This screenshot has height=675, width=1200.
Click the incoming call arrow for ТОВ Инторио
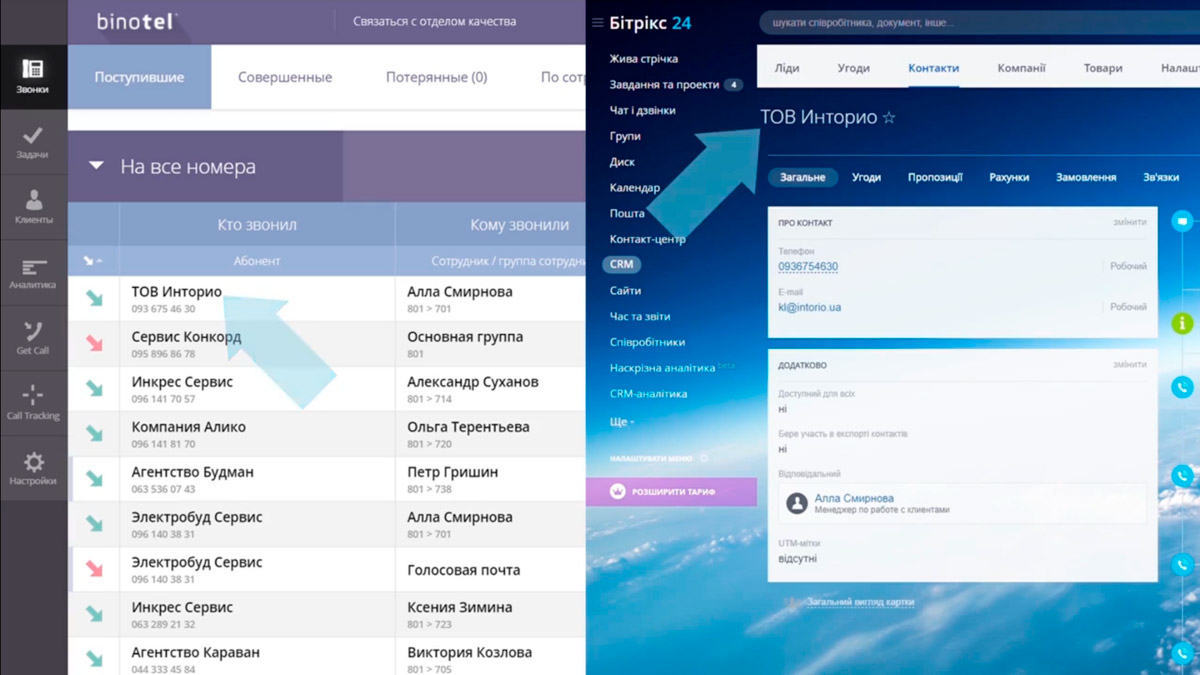94,298
